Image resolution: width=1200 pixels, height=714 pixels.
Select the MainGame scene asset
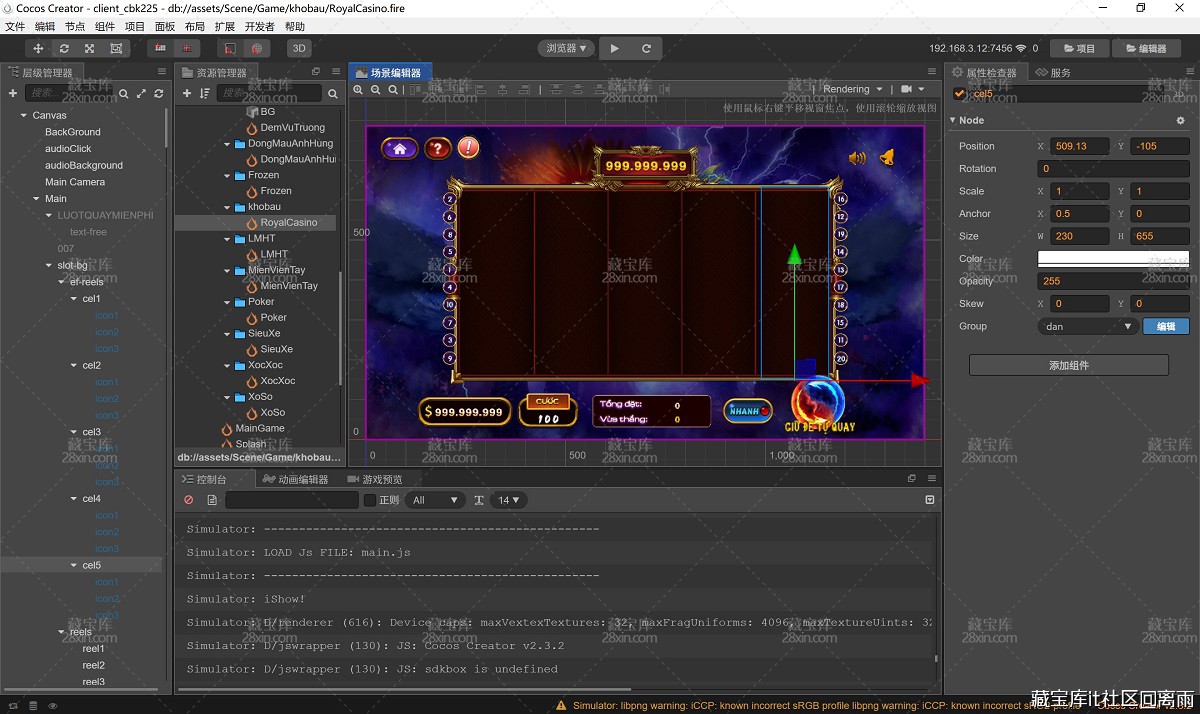click(258, 428)
